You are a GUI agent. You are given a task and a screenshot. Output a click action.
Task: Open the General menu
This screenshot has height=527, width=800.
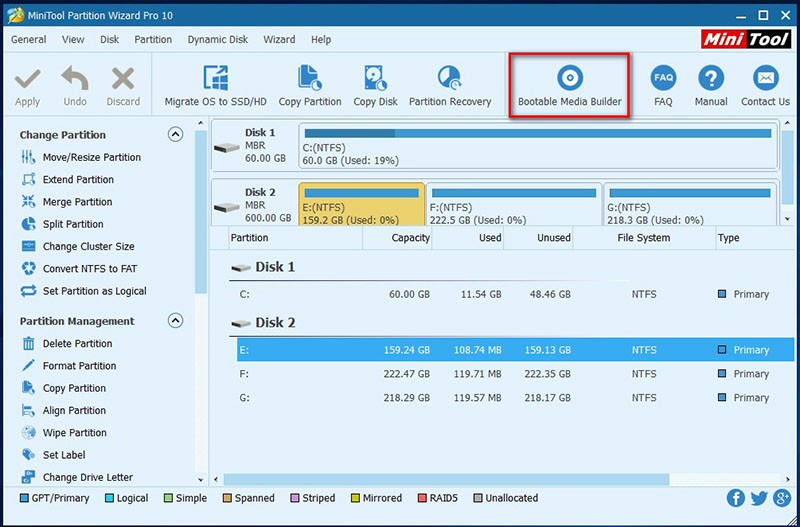click(29, 39)
